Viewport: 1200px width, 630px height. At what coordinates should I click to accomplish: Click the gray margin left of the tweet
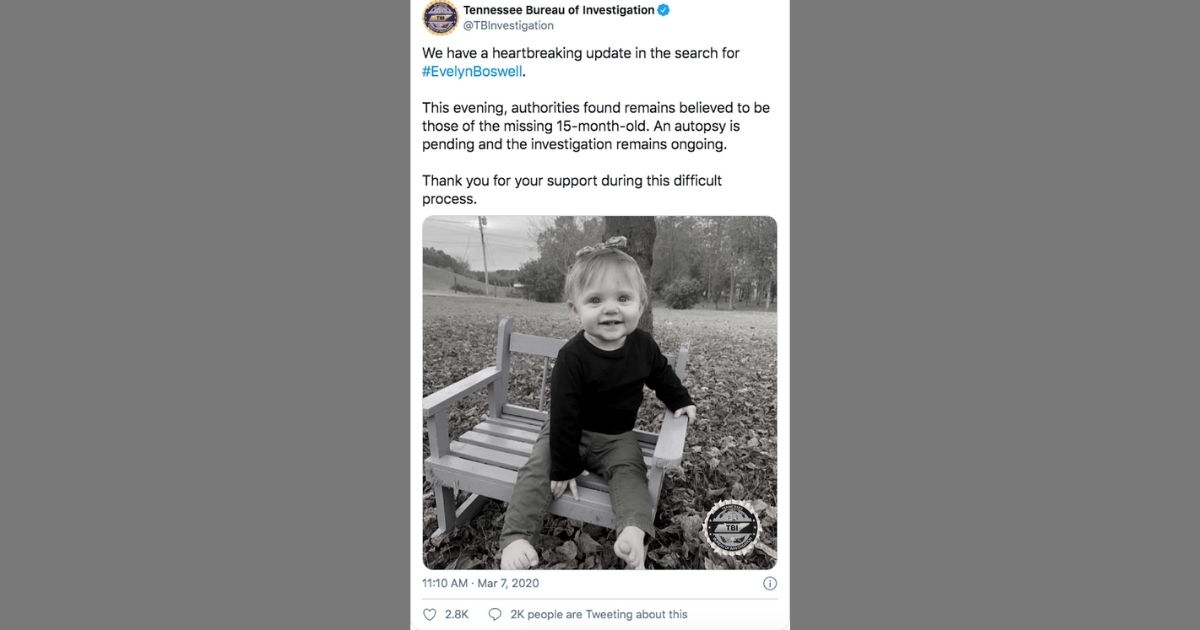coord(200,315)
